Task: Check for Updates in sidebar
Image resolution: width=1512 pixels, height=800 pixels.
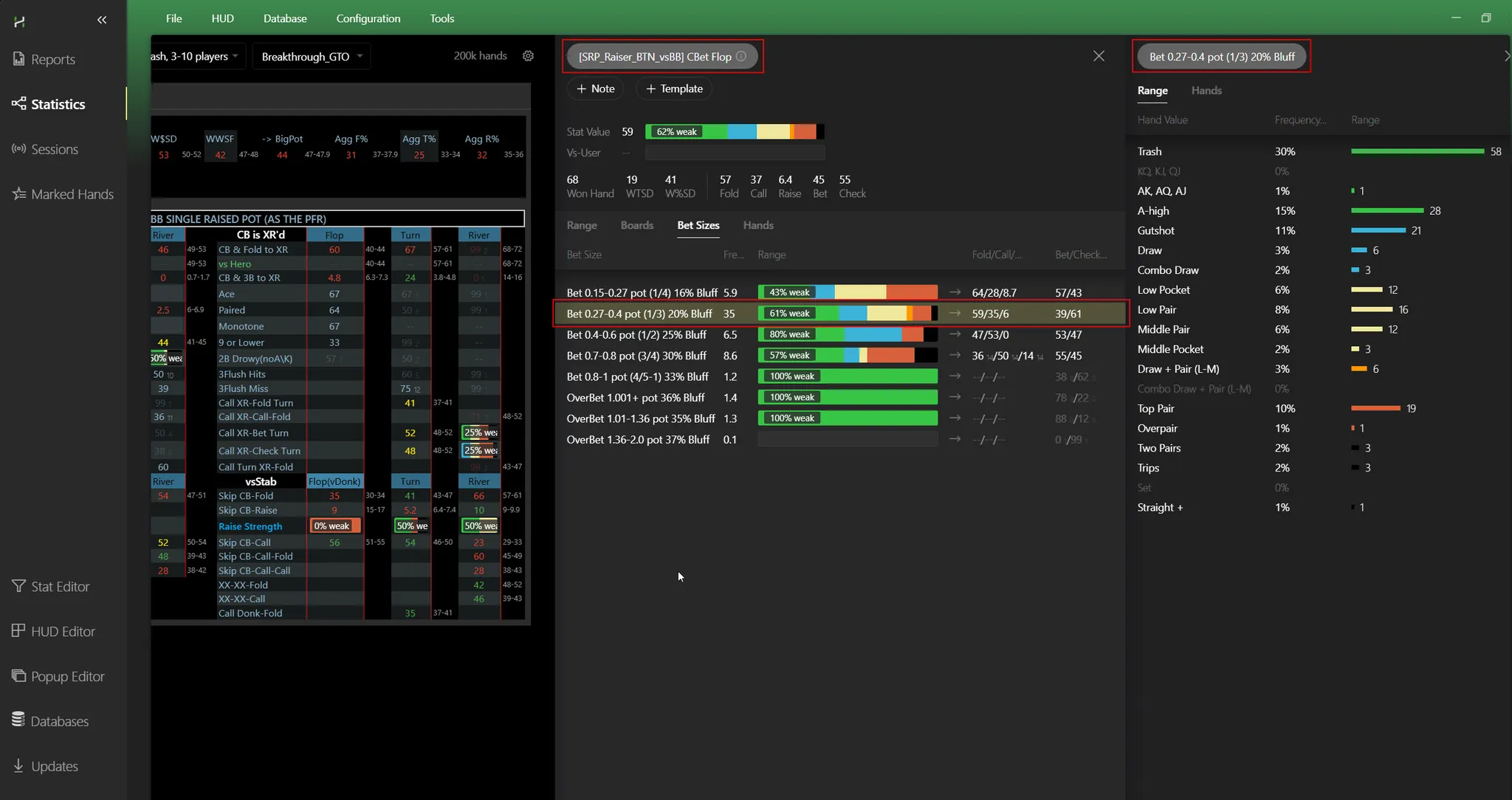Action: [x=54, y=767]
